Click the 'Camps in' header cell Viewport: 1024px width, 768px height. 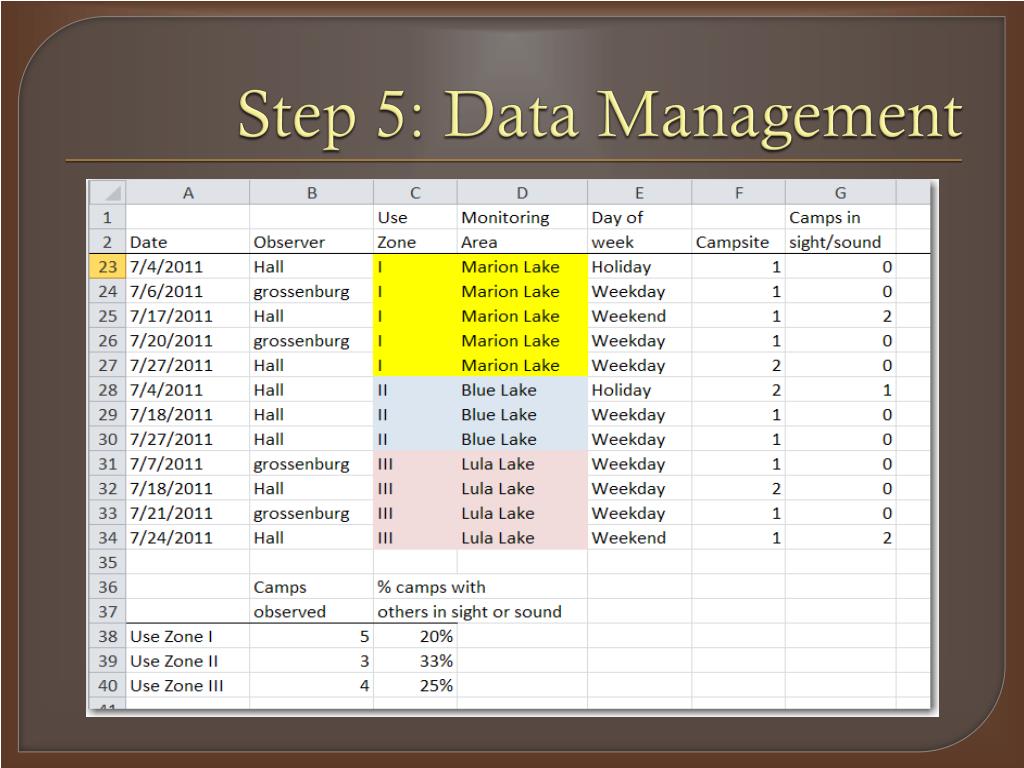(x=840, y=217)
